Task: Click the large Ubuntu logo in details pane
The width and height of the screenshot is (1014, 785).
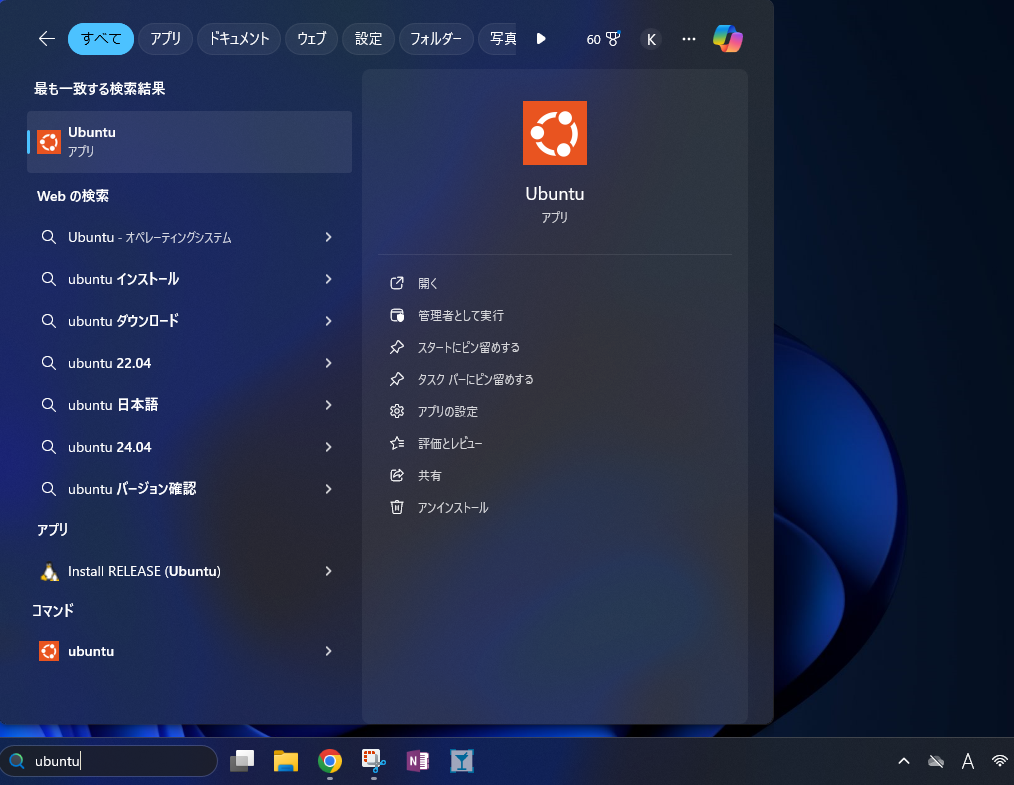Action: coord(555,133)
